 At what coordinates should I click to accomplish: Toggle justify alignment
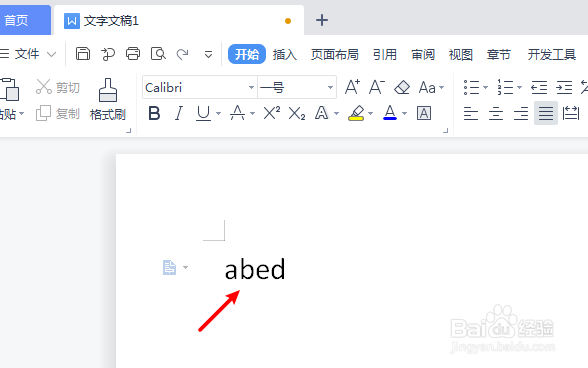click(x=546, y=113)
